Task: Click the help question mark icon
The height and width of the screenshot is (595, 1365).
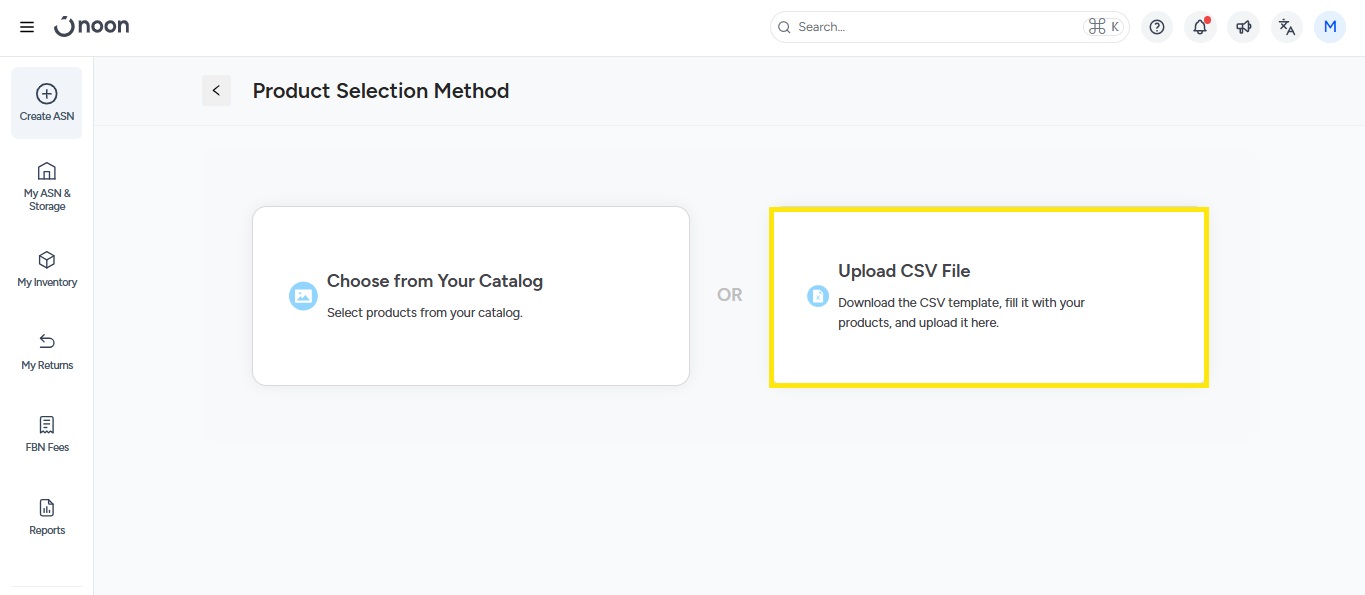Action: pyautogui.click(x=1157, y=27)
